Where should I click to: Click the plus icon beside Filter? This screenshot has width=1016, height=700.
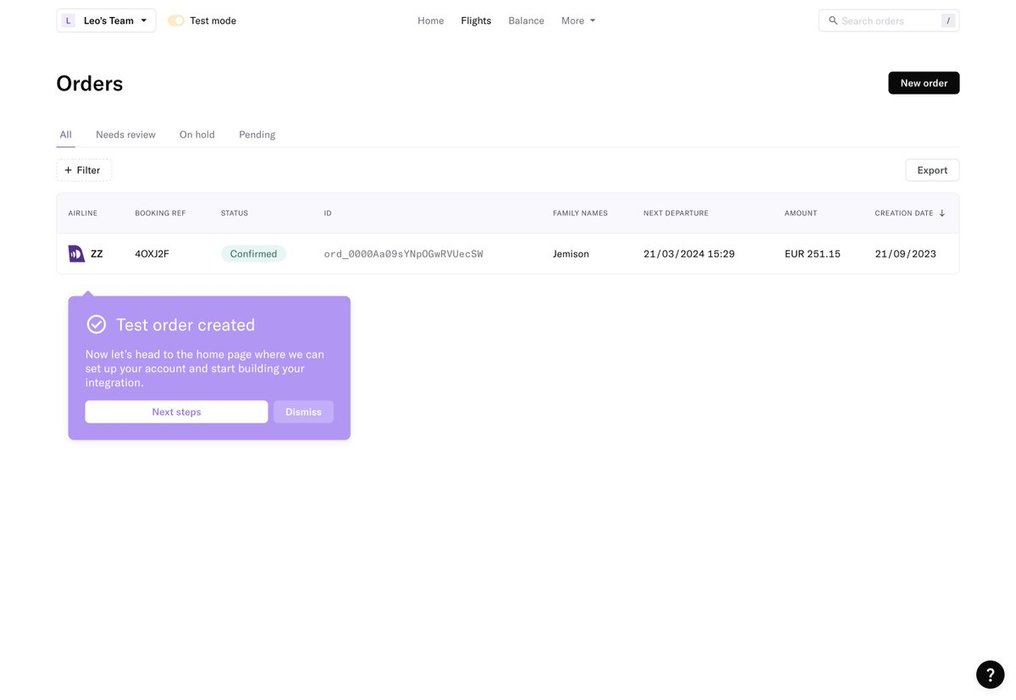click(x=68, y=171)
